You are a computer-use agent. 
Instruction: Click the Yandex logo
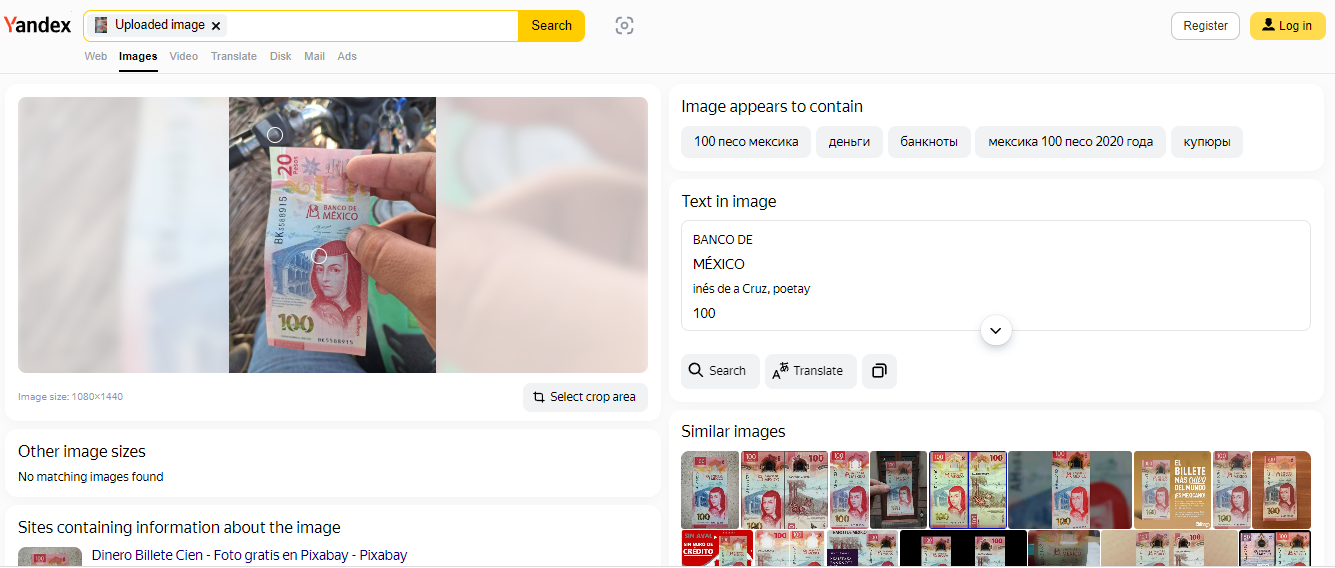pyautogui.click(x=37, y=26)
